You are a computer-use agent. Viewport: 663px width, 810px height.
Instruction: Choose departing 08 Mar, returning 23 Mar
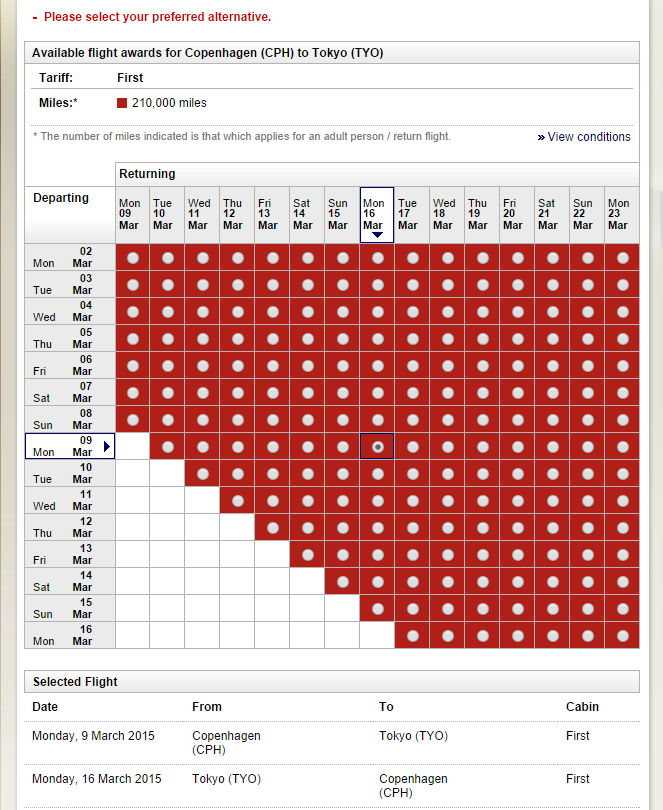point(623,419)
